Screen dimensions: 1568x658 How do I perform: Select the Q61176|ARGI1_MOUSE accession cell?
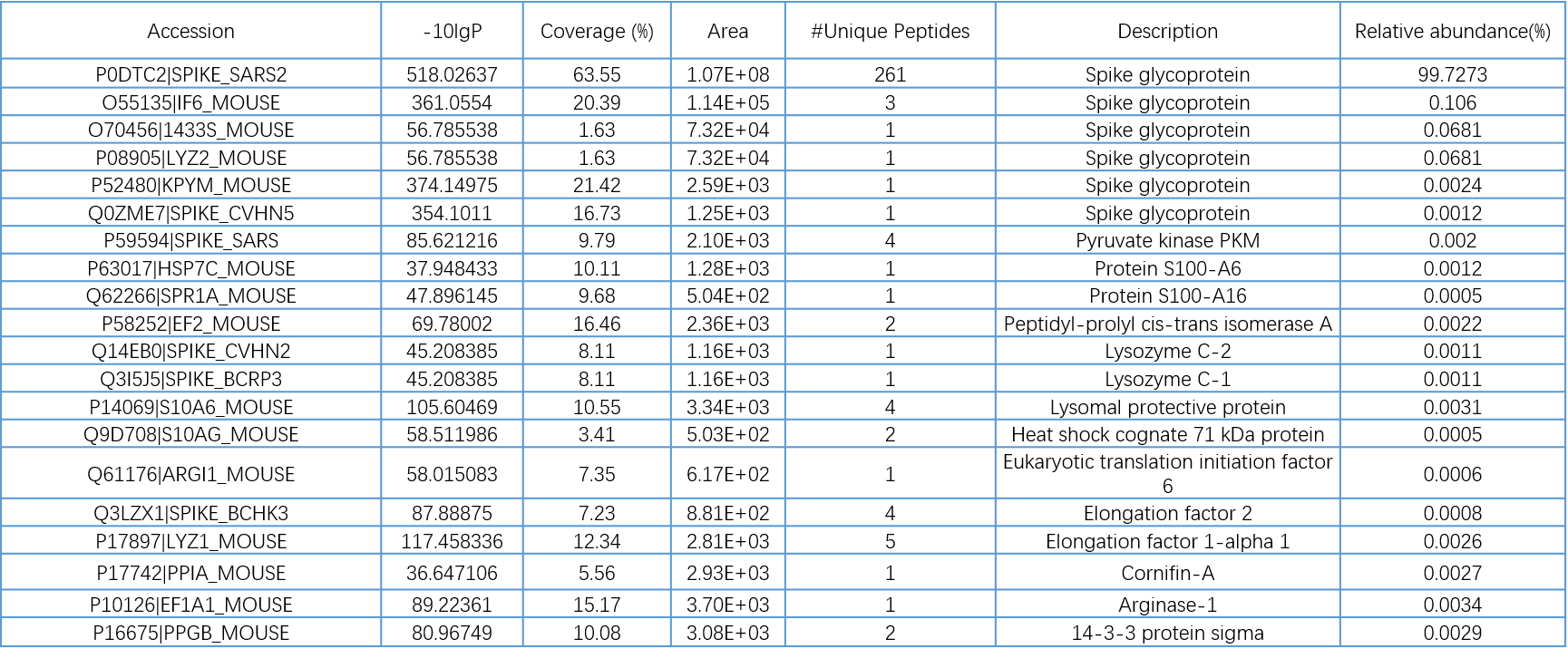[x=190, y=474]
